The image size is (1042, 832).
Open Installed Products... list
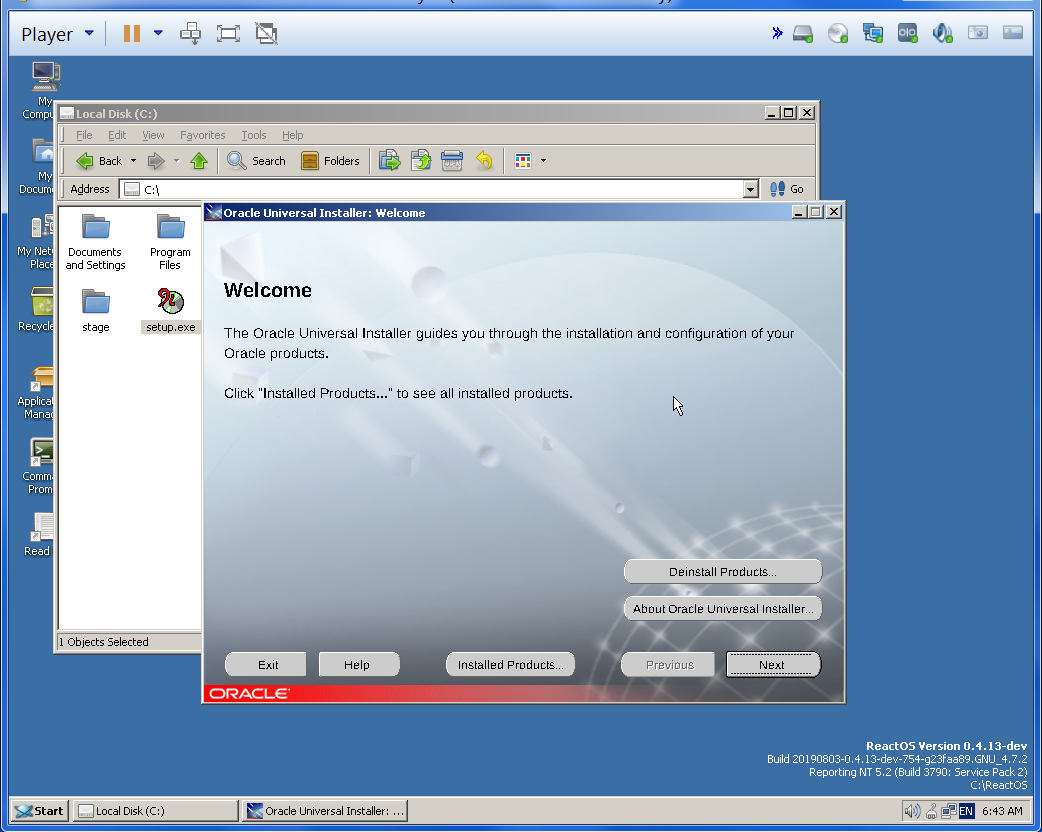pos(510,665)
